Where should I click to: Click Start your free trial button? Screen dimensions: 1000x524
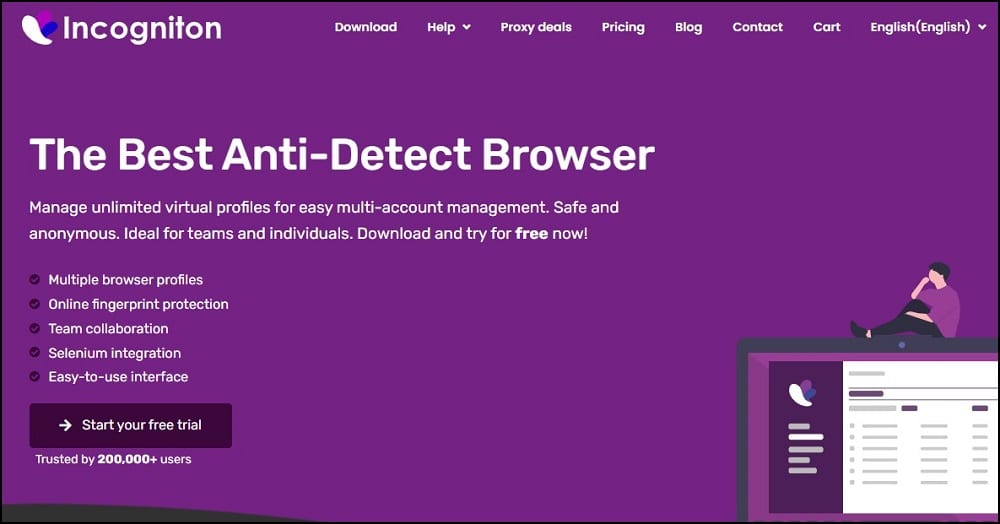[131, 425]
